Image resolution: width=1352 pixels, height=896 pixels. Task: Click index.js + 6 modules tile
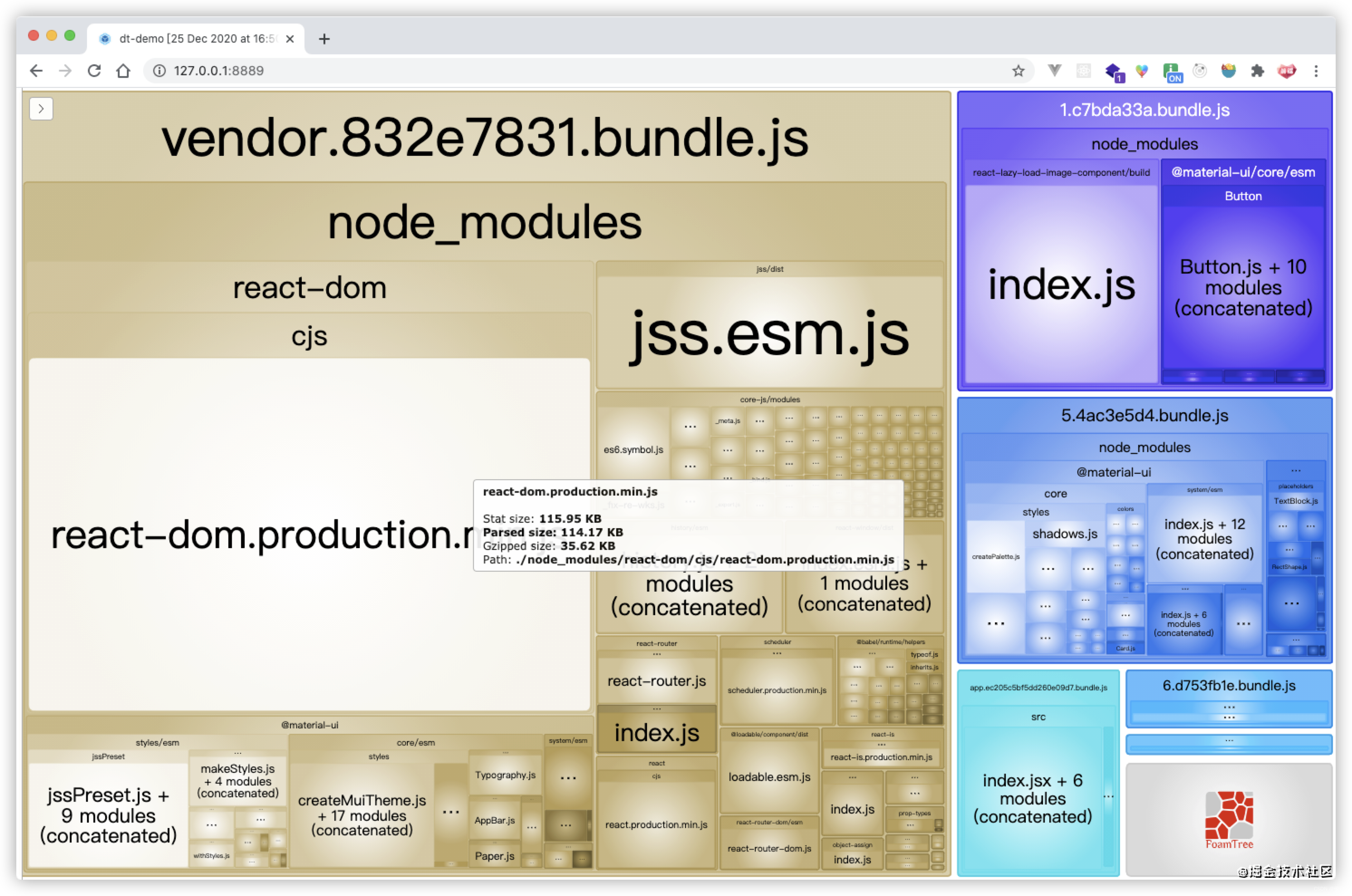(1183, 623)
